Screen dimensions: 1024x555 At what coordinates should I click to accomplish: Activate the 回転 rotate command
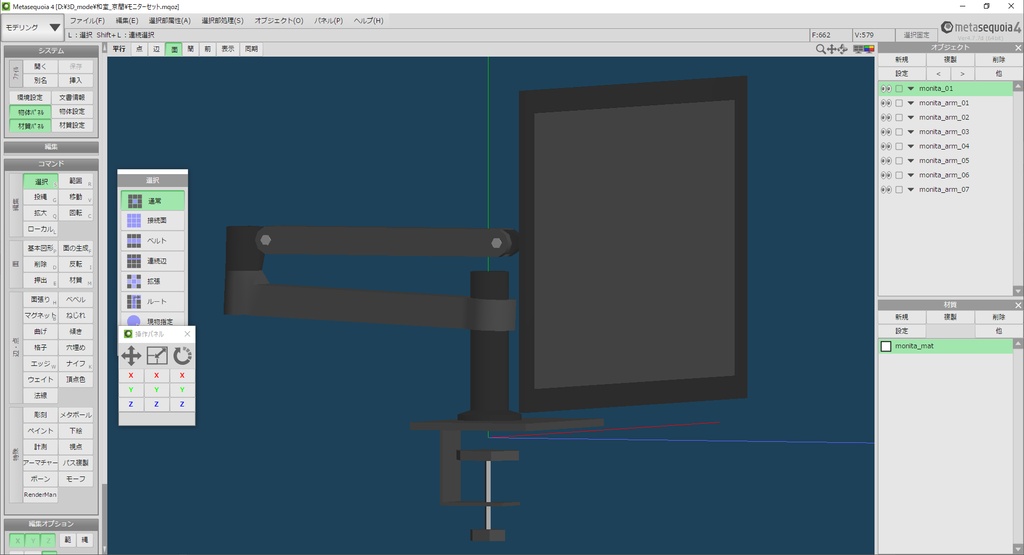76,213
